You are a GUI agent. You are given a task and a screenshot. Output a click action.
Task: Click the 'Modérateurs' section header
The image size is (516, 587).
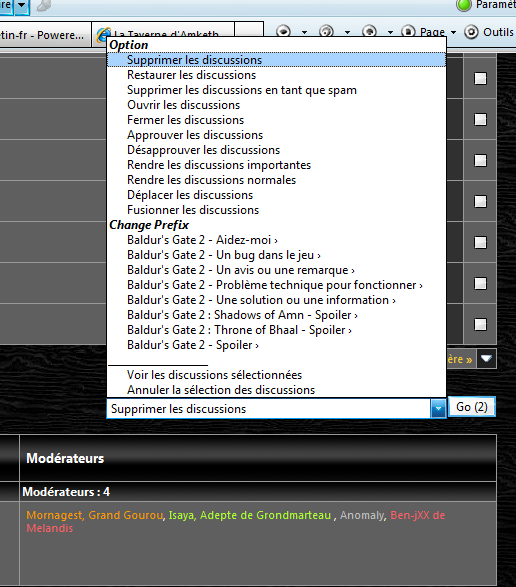click(x=65, y=458)
